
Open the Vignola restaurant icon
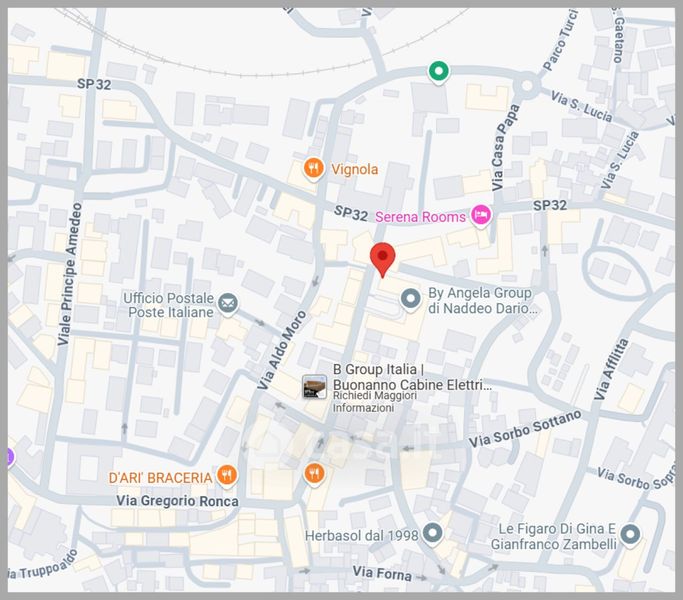[314, 169]
